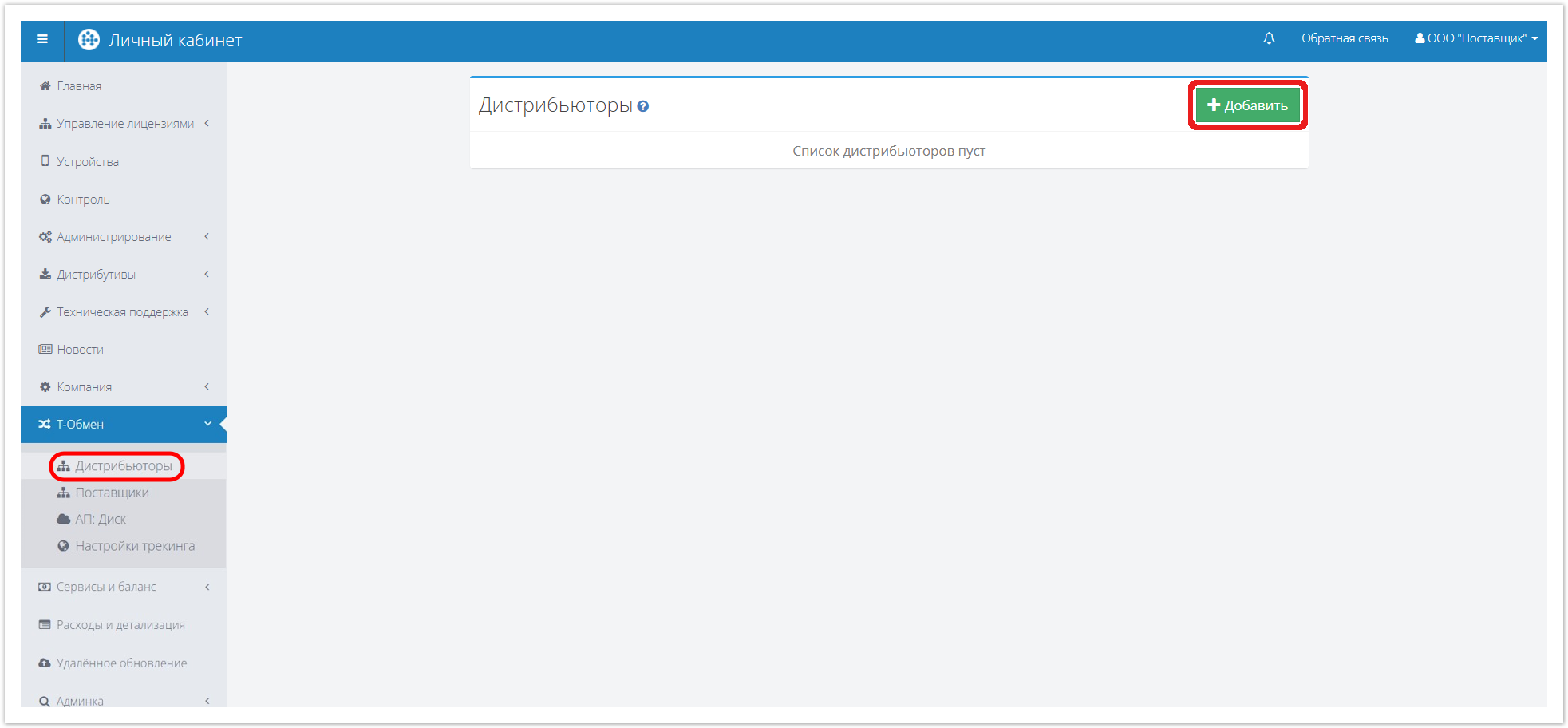Open Удалённое обновление page

(x=121, y=663)
